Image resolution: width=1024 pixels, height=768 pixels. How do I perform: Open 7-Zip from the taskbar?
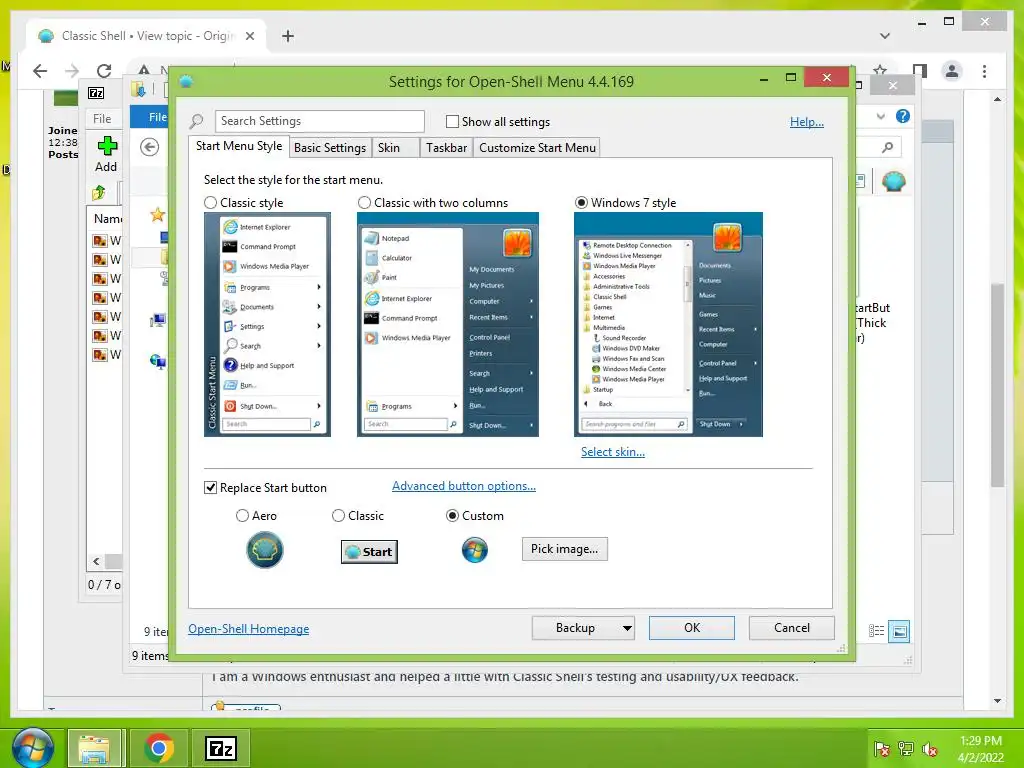pyautogui.click(x=220, y=748)
